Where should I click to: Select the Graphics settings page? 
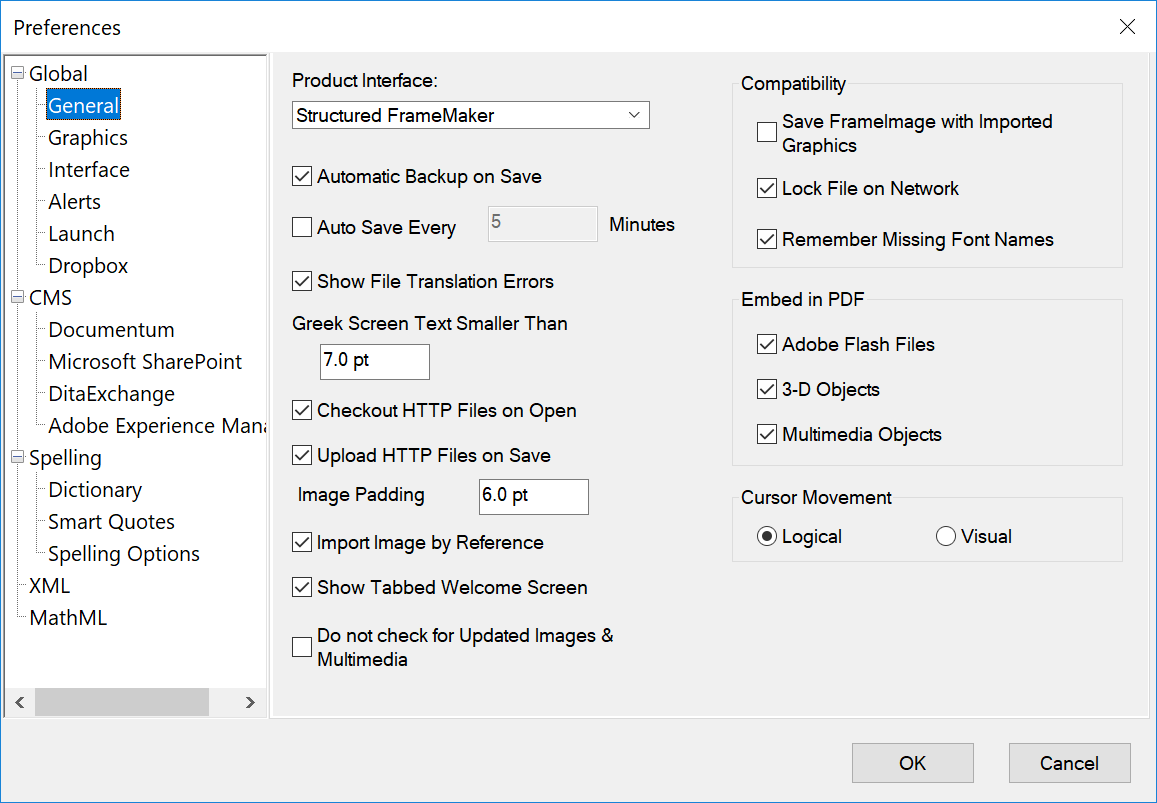click(86, 137)
